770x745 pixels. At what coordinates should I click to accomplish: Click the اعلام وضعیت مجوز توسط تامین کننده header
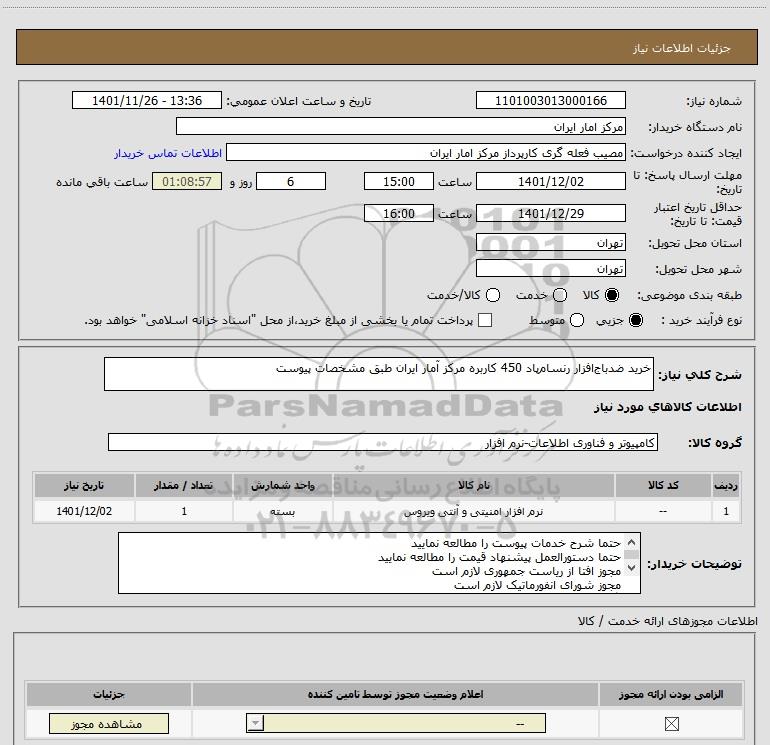(x=395, y=694)
